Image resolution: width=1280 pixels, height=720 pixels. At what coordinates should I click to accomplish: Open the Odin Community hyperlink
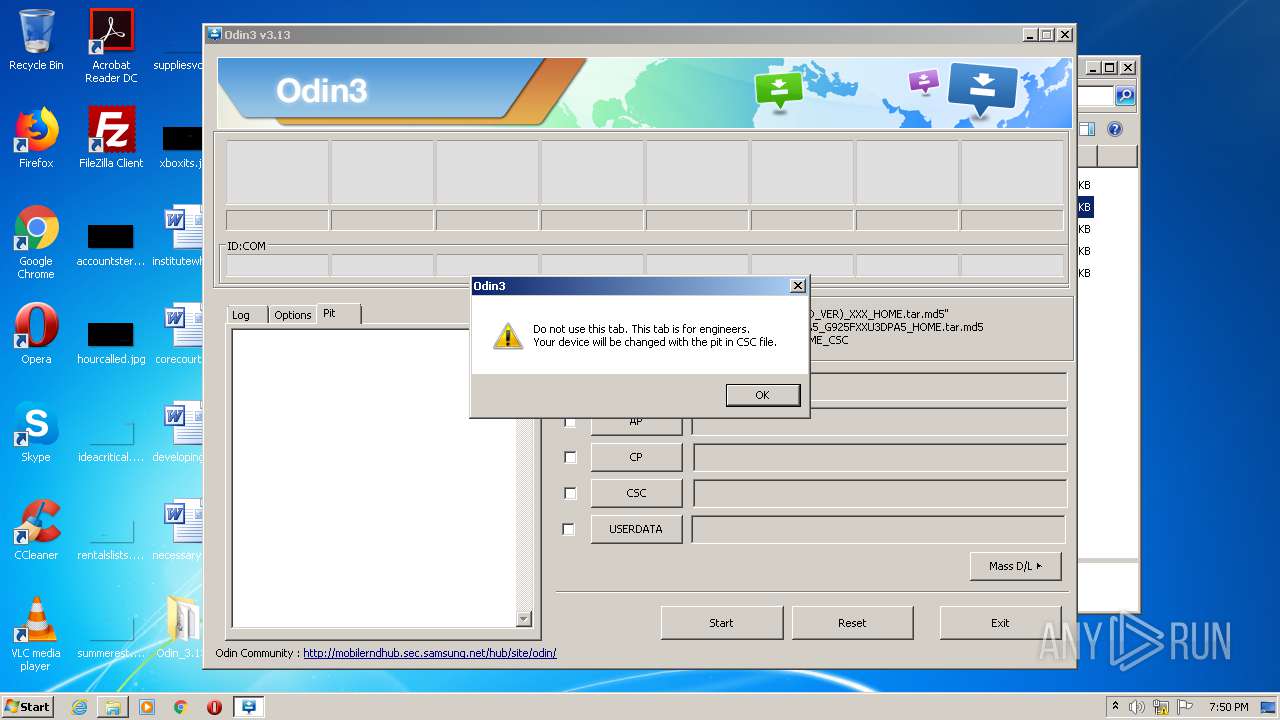[x=430, y=653]
